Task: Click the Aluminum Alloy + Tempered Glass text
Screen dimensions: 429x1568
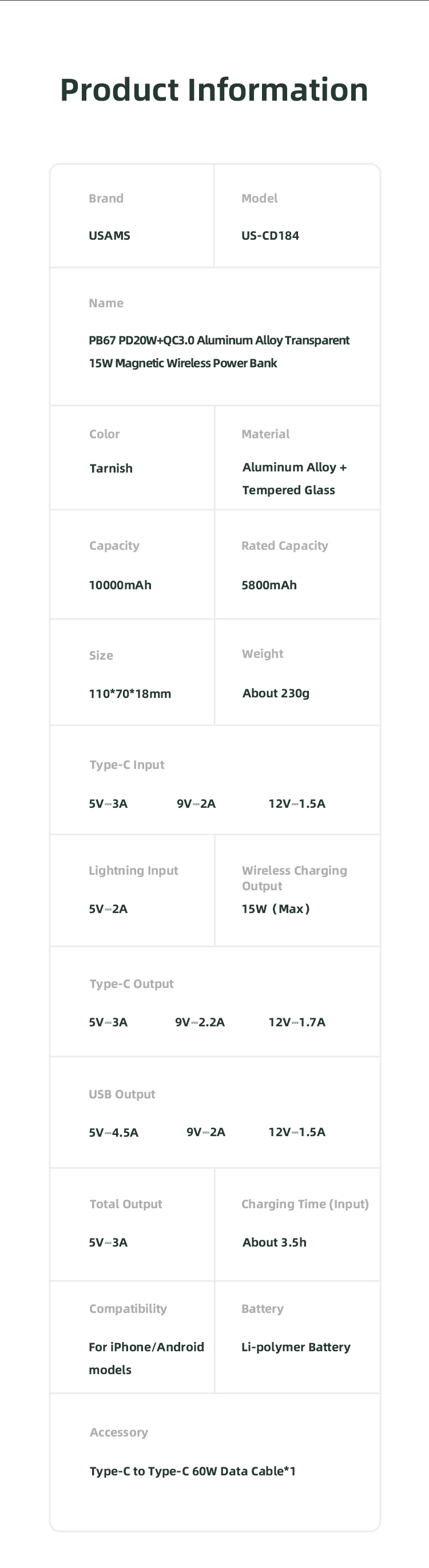Action: (x=295, y=478)
